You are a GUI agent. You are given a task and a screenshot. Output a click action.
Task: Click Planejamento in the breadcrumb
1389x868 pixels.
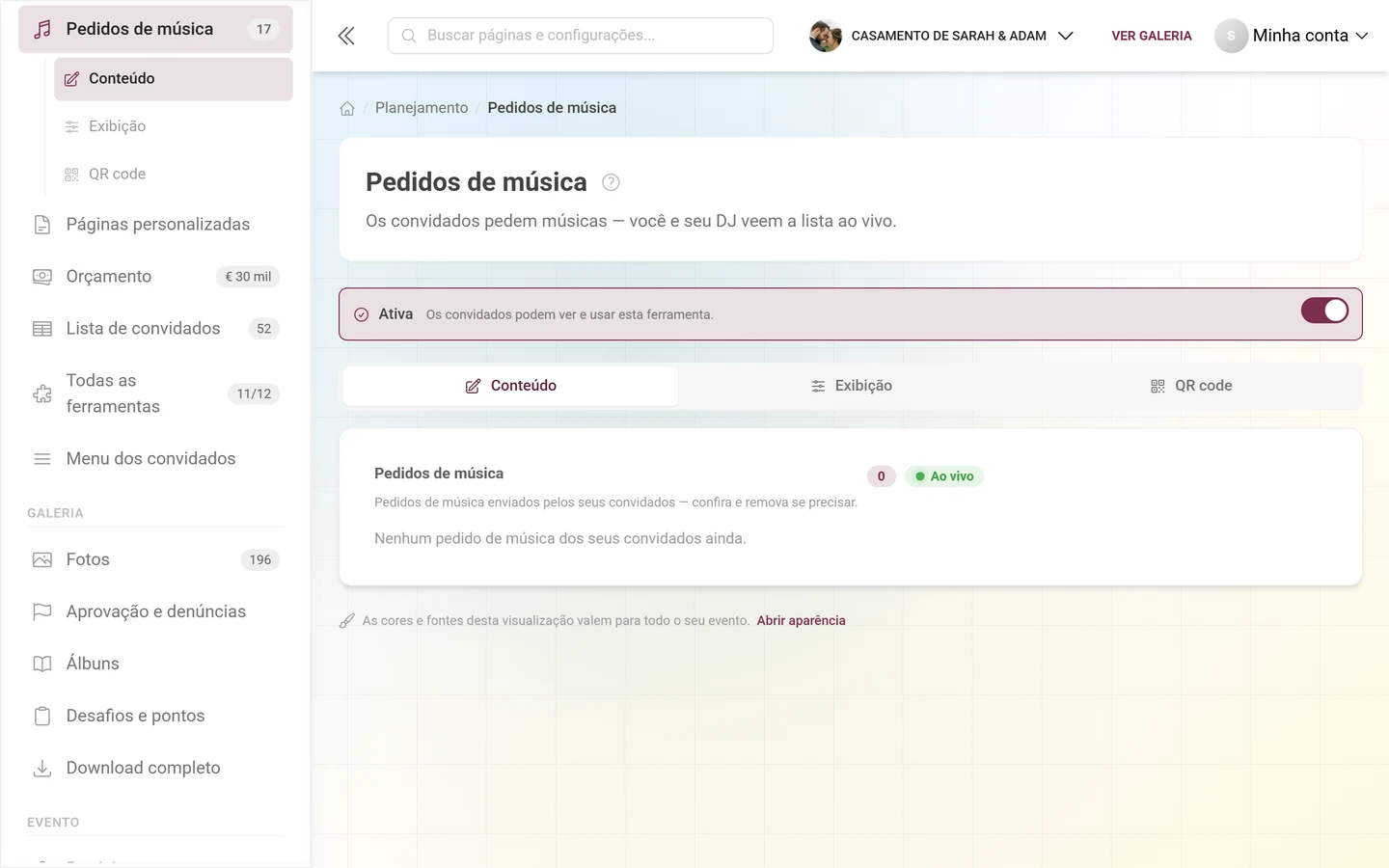pos(422,108)
